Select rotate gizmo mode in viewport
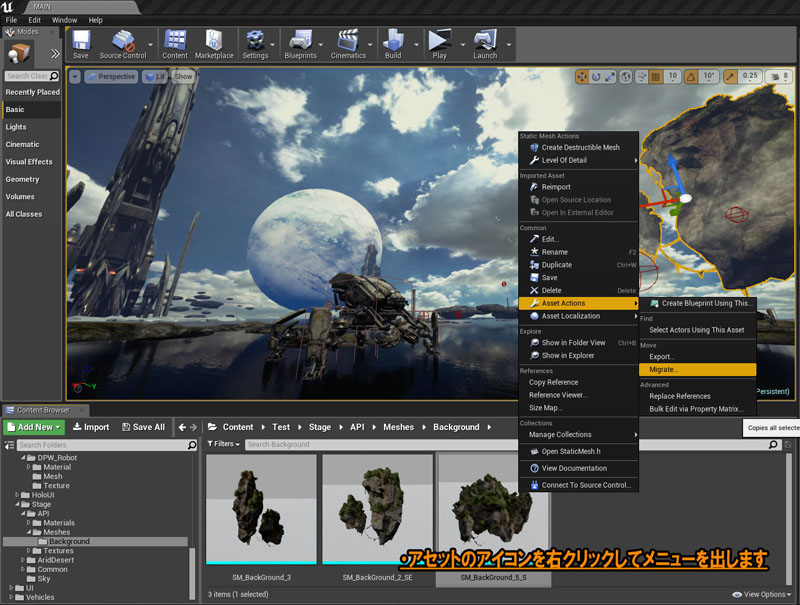 pos(595,77)
